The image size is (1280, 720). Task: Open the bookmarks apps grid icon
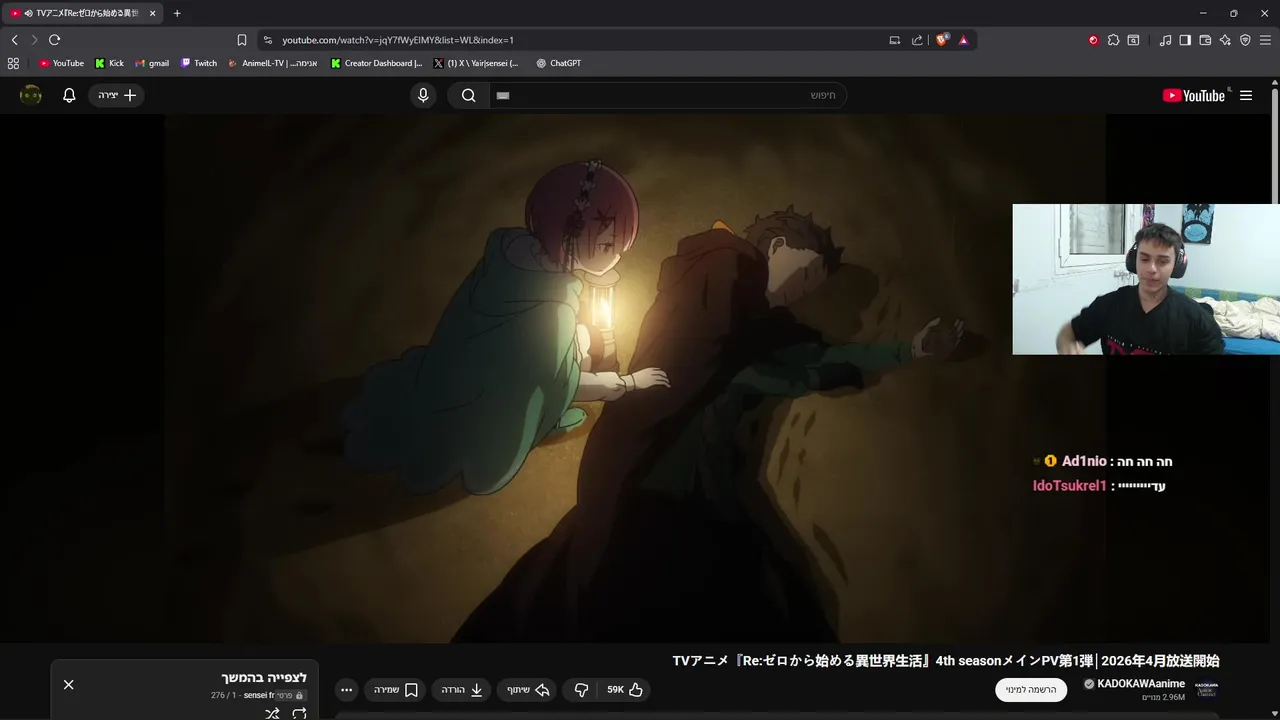coord(13,63)
